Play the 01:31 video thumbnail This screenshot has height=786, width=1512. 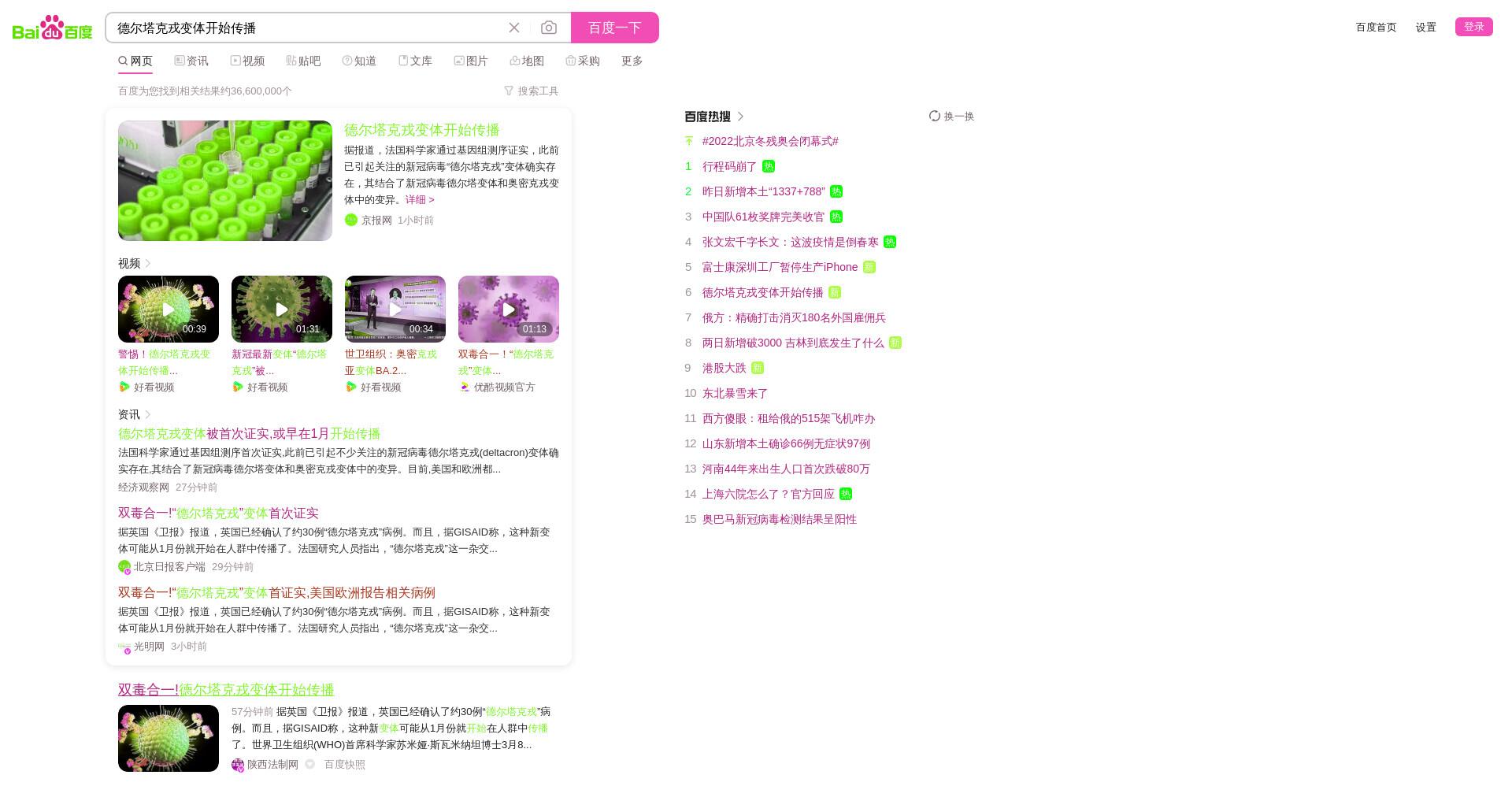(282, 309)
